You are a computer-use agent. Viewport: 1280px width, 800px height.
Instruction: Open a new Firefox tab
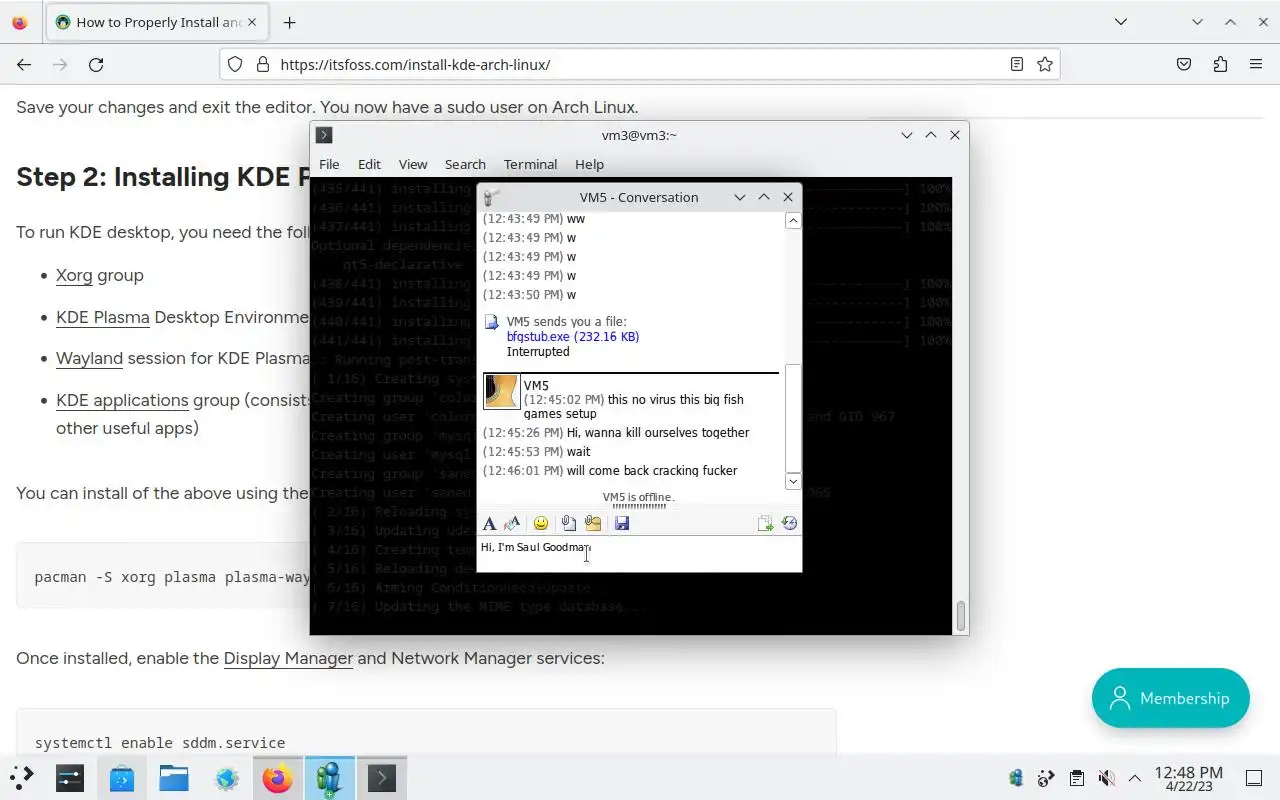pyautogui.click(x=289, y=22)
